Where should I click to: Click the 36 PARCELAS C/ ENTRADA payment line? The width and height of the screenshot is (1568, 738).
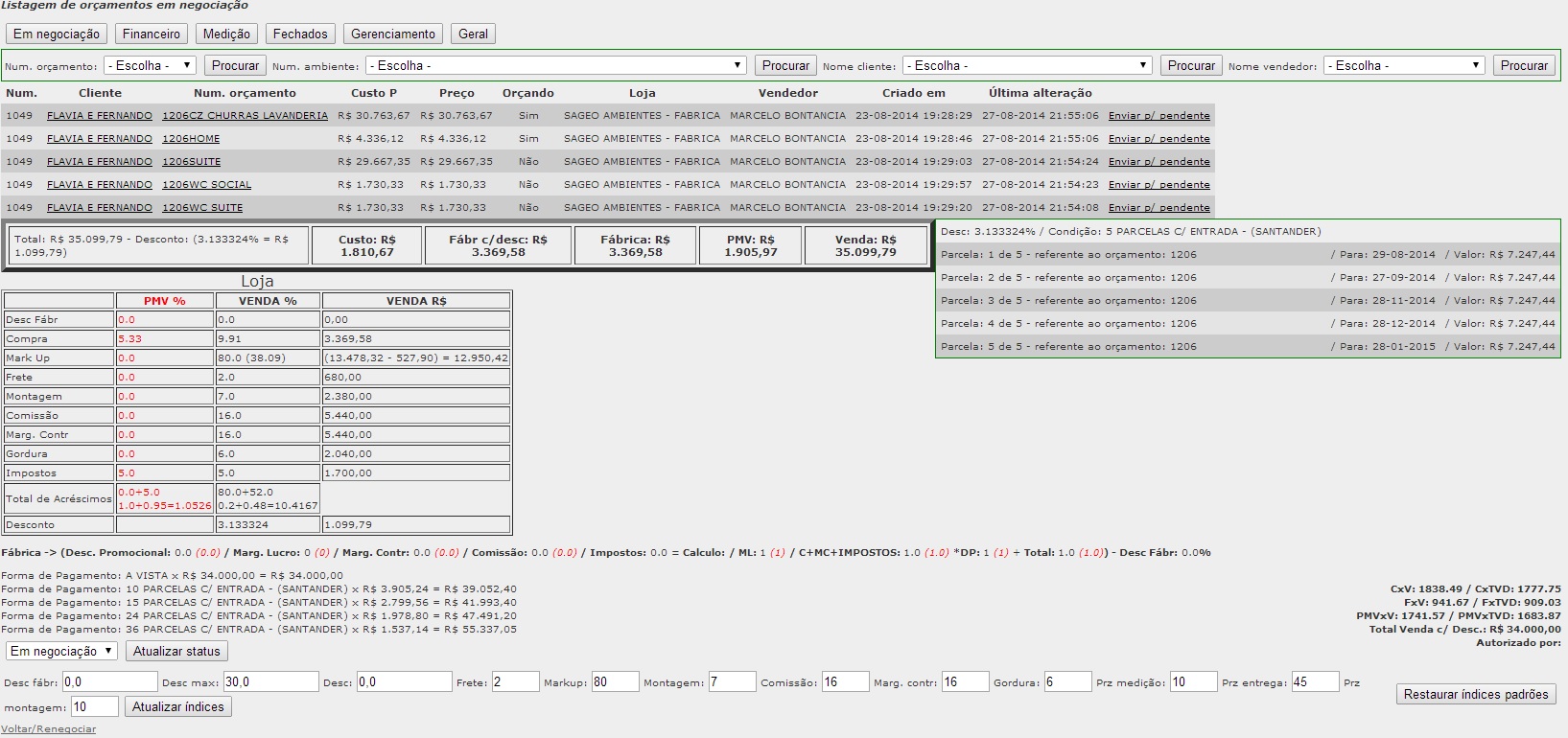259,629
